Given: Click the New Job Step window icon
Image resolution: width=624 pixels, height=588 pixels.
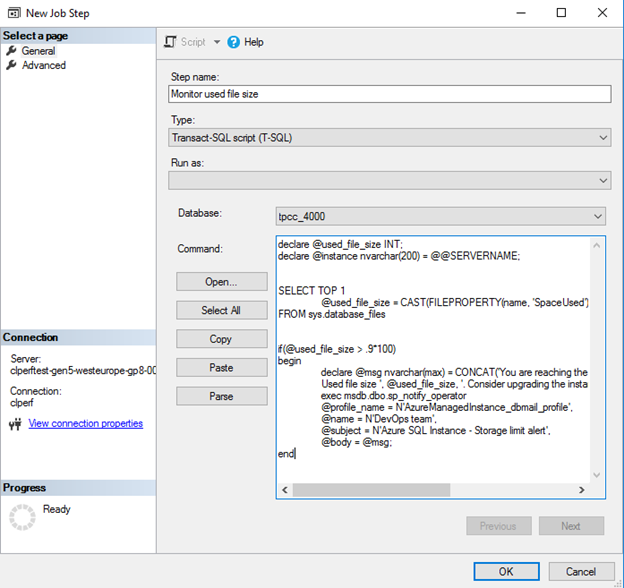Looking at the screenshot, I should coord(14,13).
